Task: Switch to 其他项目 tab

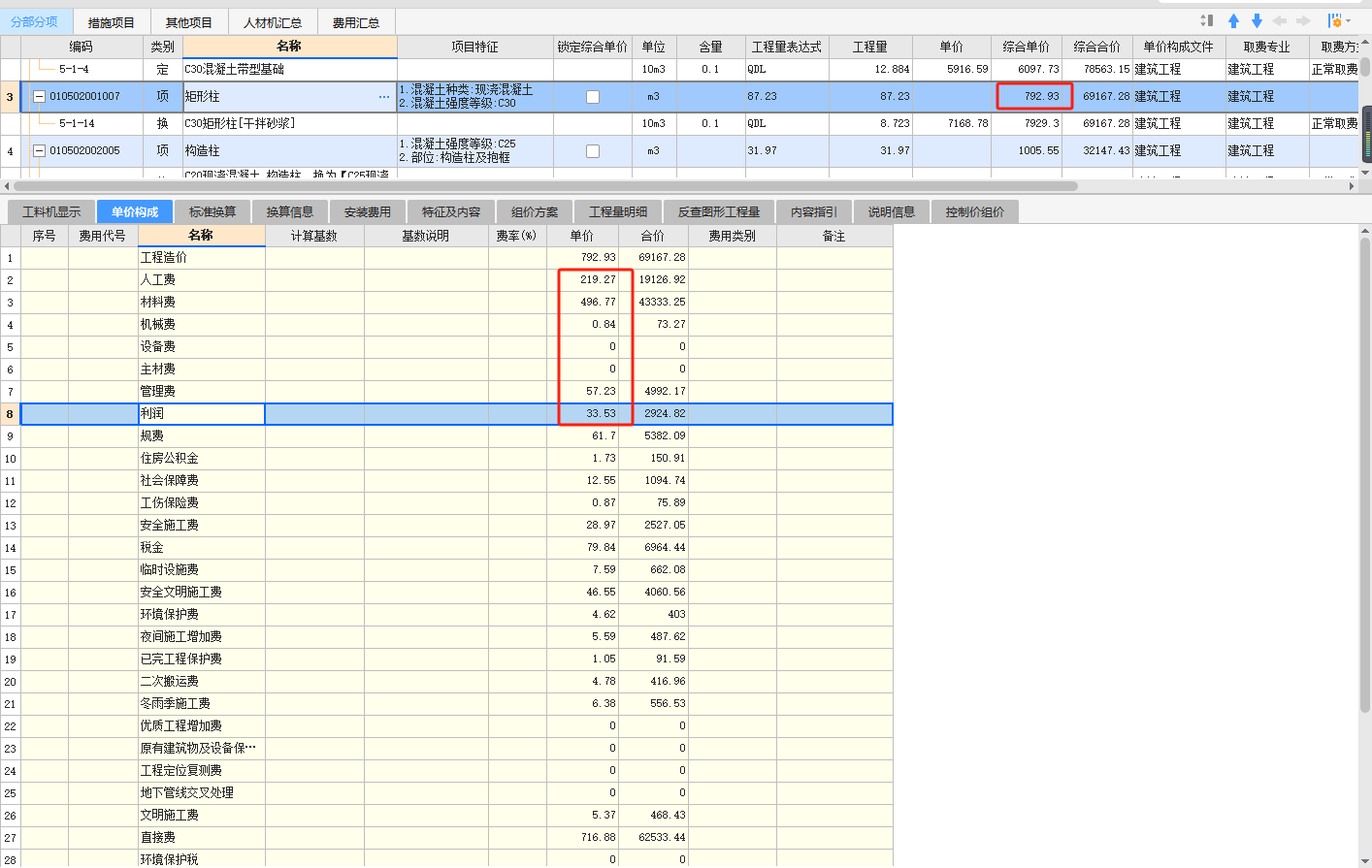Action: pos(189,22)
